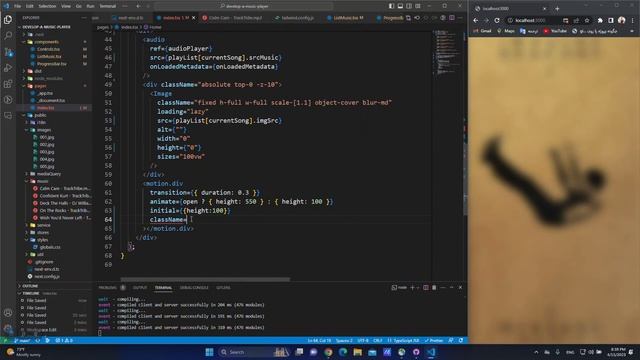Go back in the Chrome browser

coord(476,20)
